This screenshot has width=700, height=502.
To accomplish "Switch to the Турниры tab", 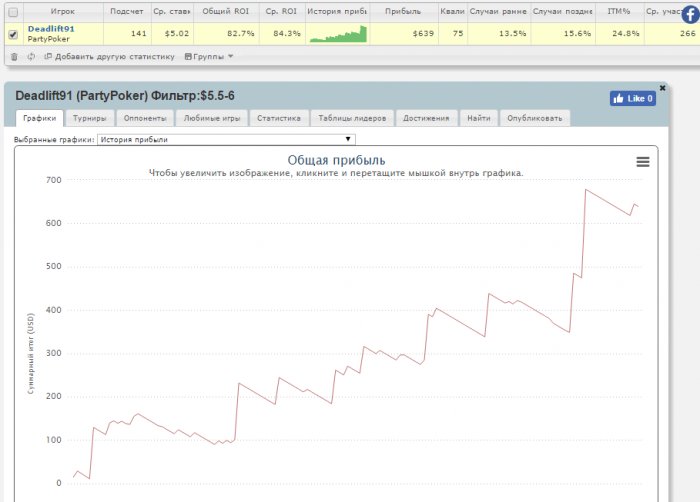I will pyautogui.click(x=90, y=118).
